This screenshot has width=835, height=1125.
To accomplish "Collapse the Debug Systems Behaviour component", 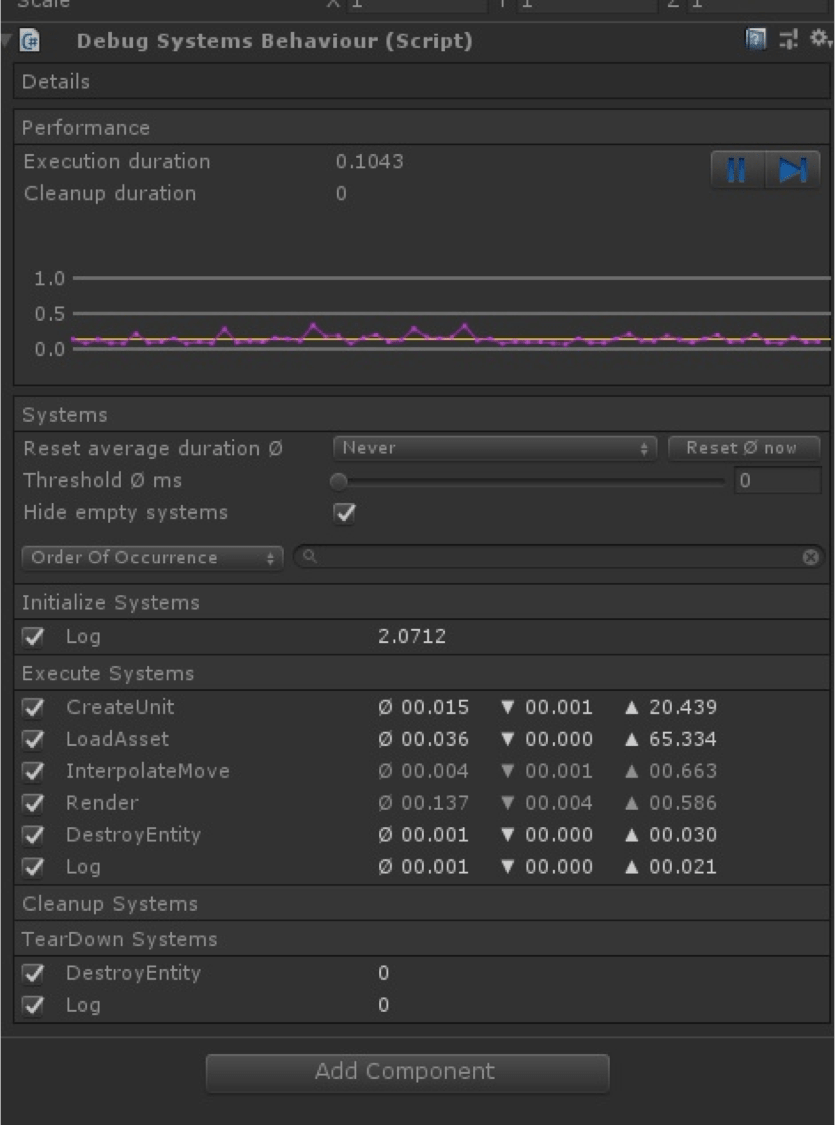I will (x=8, y=41).
